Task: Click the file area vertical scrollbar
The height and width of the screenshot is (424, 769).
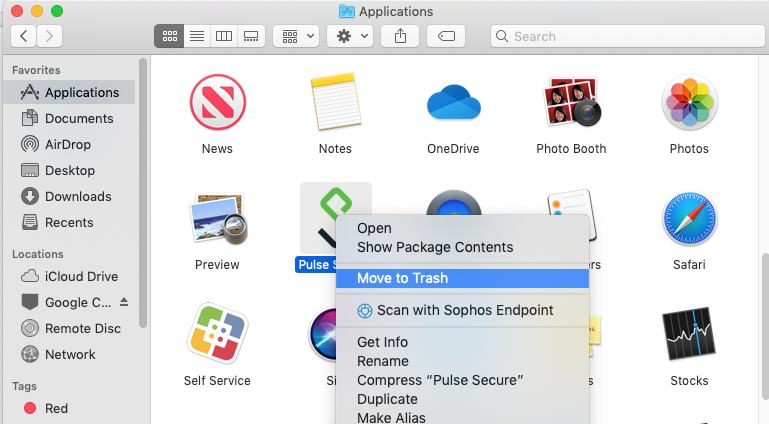Action: [x=765, y=326]
